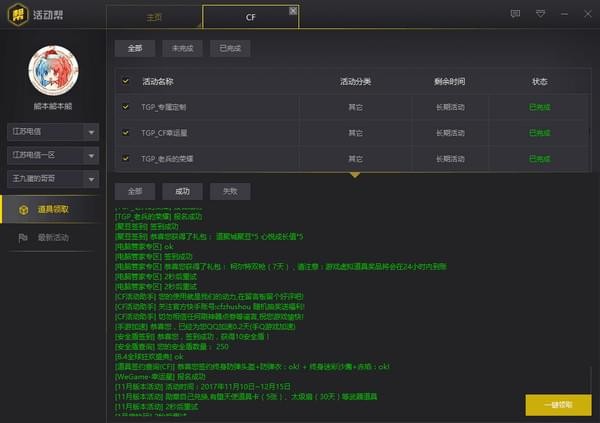Click log line [电脑管家专区] 签到成功
600x423 pixels.
[x=154, y=256]
